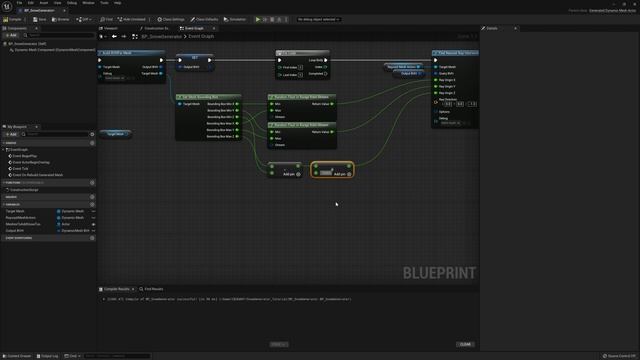The height and width of the screenshot is (360, 640).
Task: Click the Bounding Box Max Z output pin
Action: [237, 136]
